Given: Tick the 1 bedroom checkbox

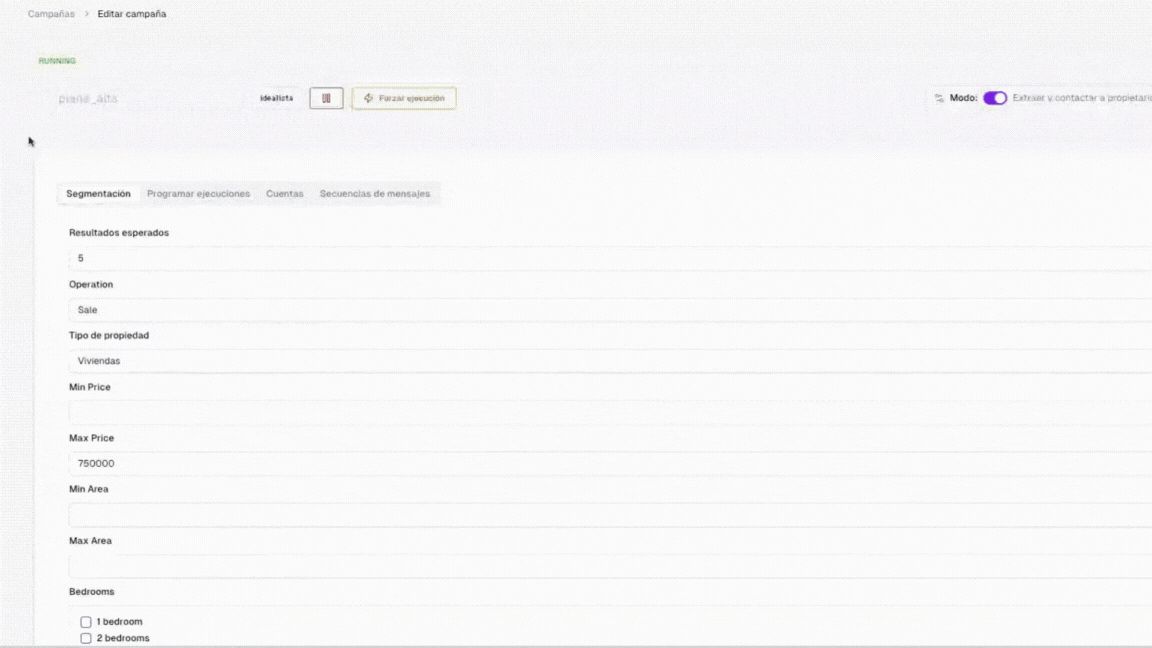Looking at the screenshot, I should point(86,622).
